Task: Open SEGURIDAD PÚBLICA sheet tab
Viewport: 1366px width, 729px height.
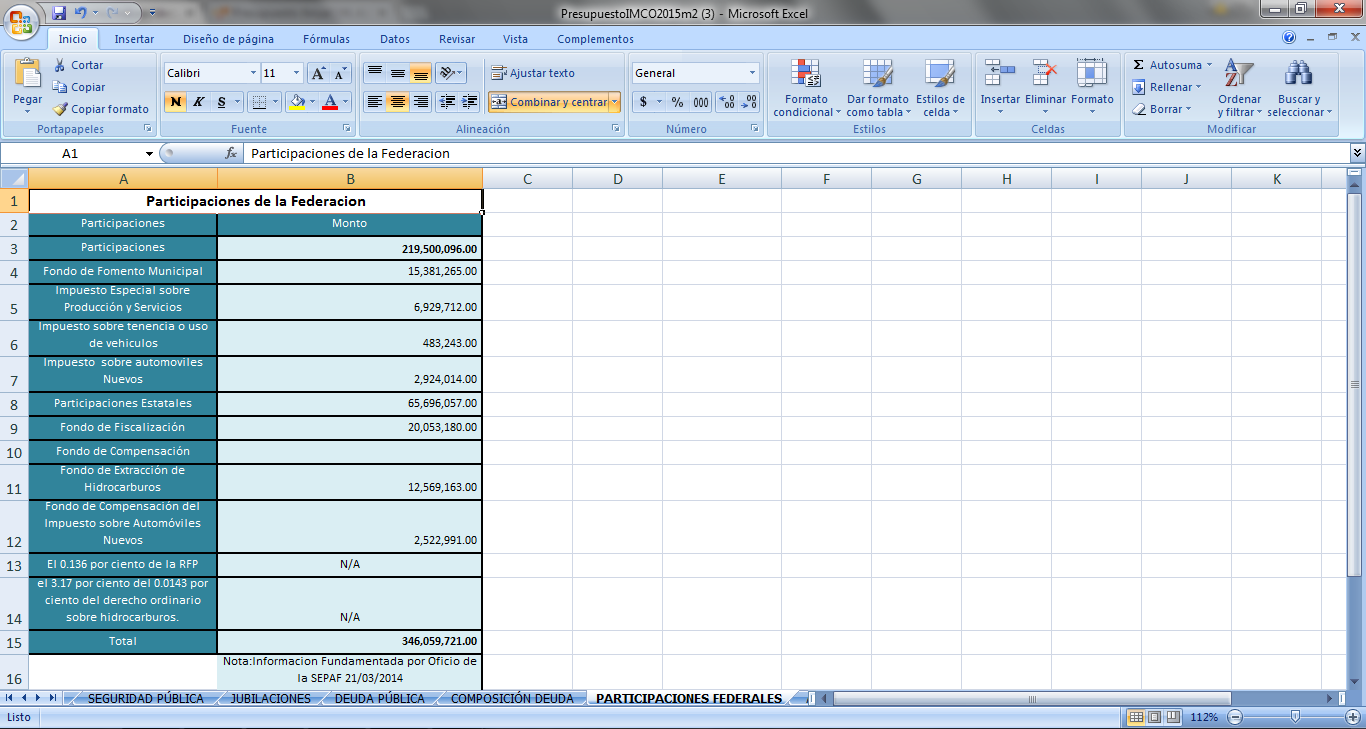Action: (x=145, y=698)
